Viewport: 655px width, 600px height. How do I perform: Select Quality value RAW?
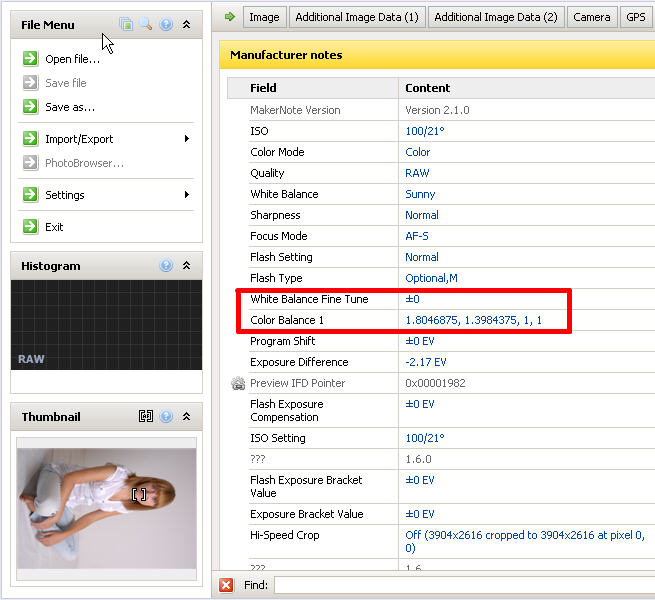417,173
